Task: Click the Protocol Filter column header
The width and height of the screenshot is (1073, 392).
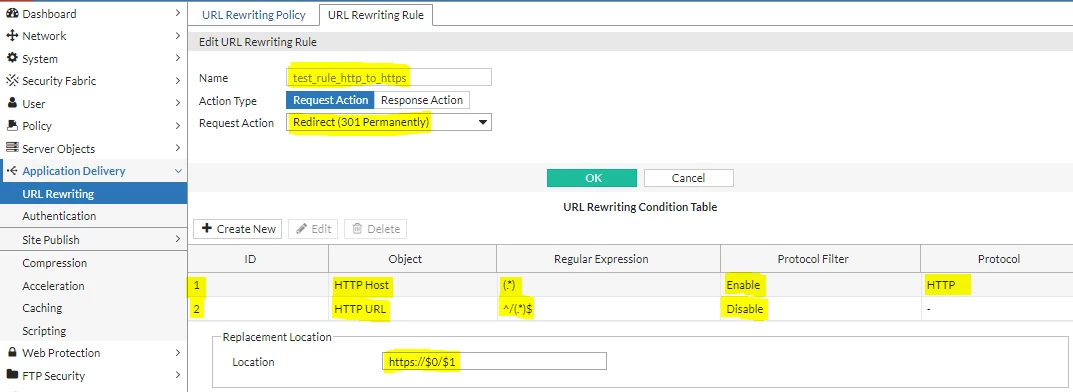Action: click(x=820, y=259)
